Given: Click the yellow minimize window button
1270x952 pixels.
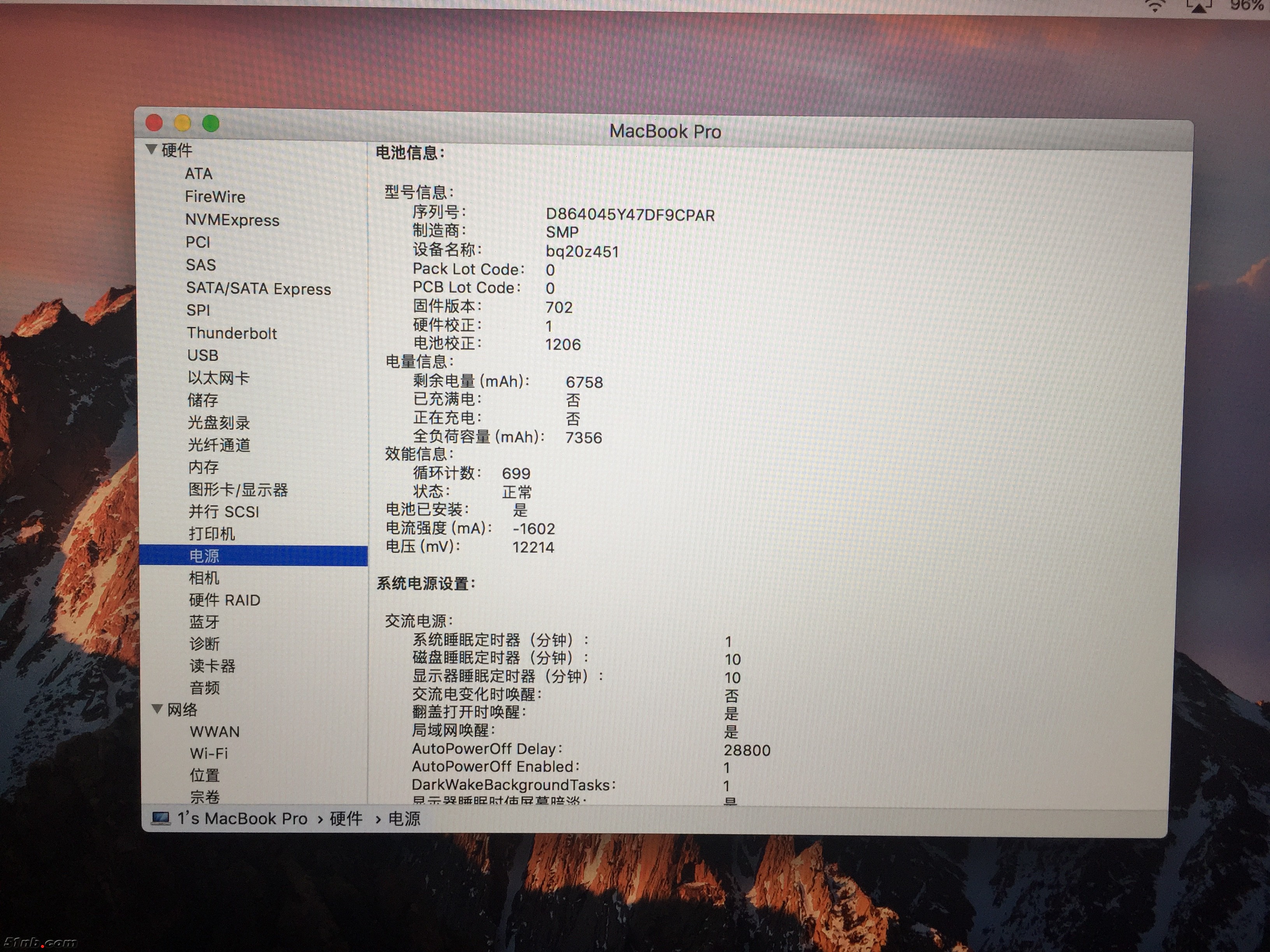Looking at the screenshot, I should click(182, 122).
